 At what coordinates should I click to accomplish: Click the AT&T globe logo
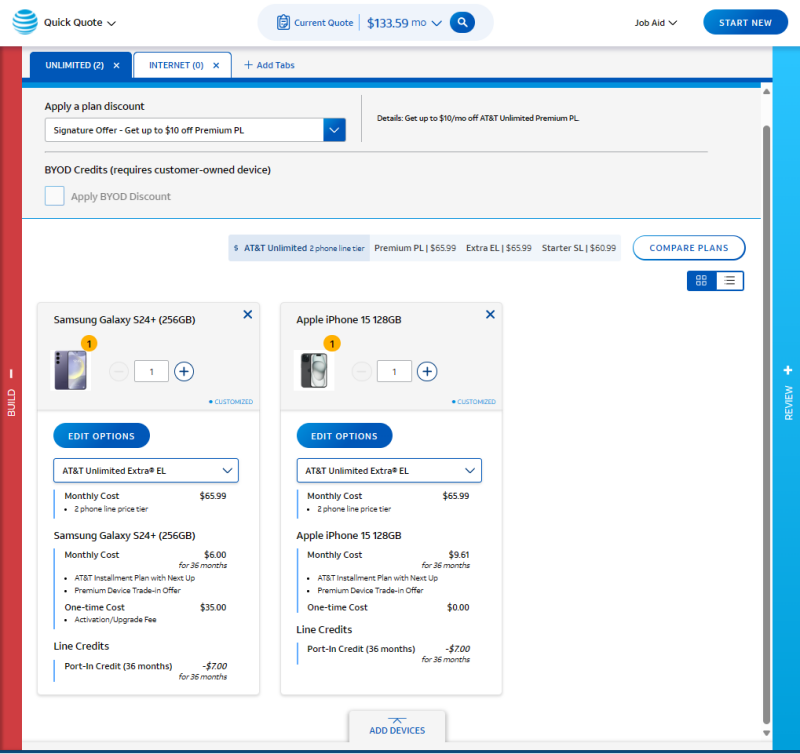pyautogui.click(x=24, y=22)
